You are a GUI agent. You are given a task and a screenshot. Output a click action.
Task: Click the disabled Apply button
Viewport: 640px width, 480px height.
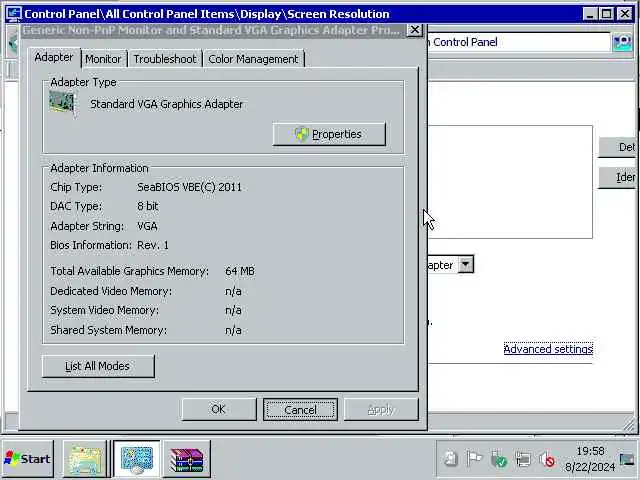tap(381, 409)
